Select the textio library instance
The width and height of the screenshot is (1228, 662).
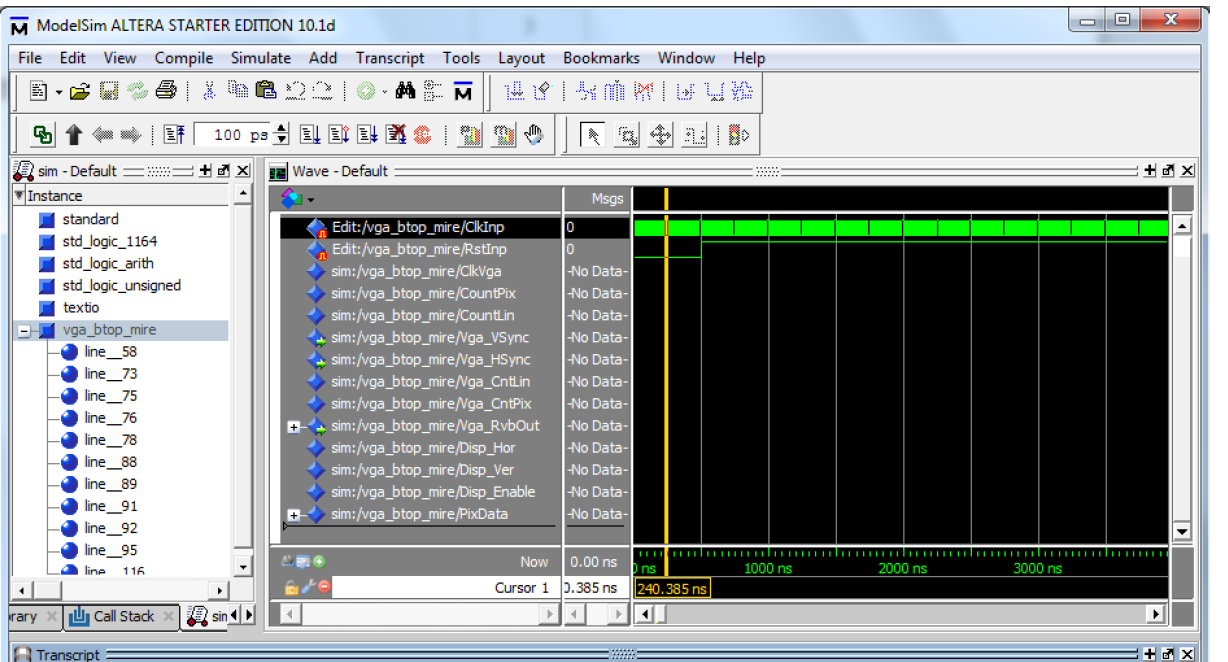80,307
